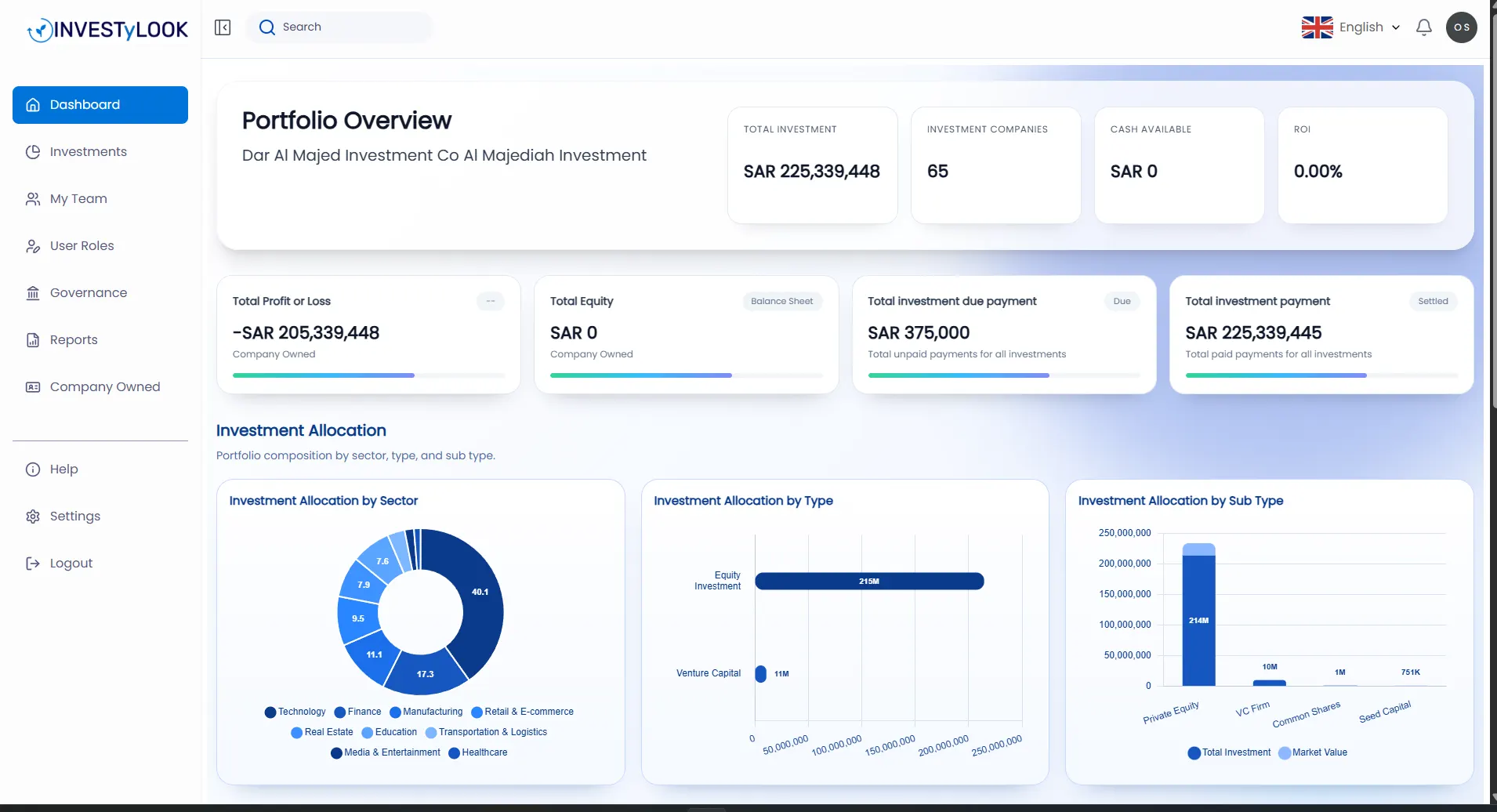Open the Investments menu item
The width and height of the screenshot is (1497, 812).
click(100, 152)
